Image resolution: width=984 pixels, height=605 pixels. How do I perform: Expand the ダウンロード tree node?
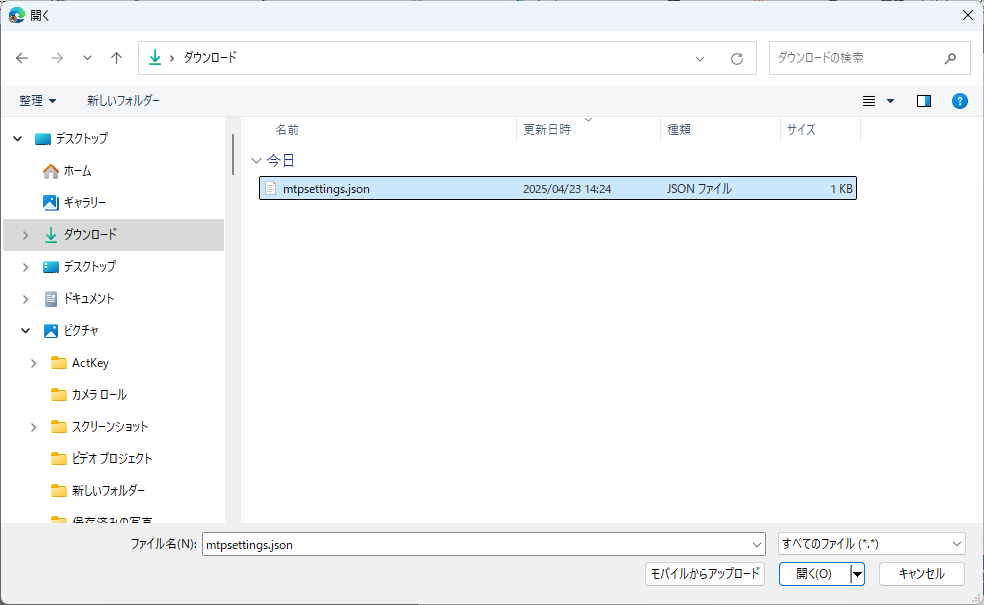pyautogui.click(x=25, y=235)
